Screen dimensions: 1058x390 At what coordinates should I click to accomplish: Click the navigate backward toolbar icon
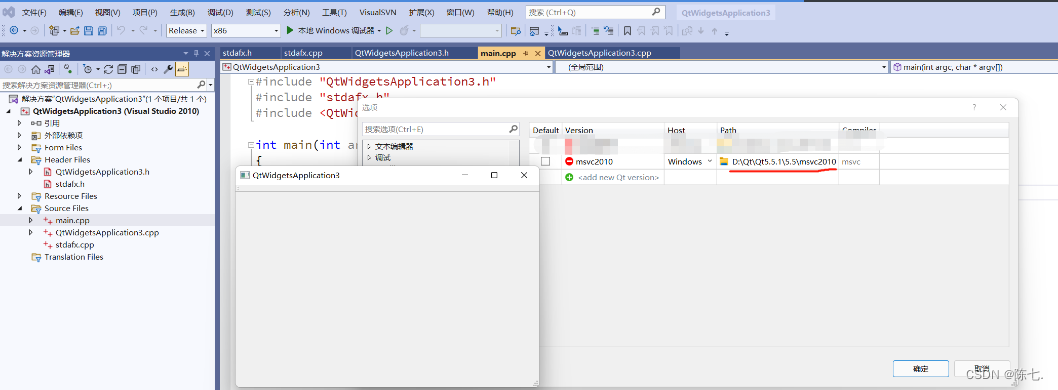click(x=14, y=30)
